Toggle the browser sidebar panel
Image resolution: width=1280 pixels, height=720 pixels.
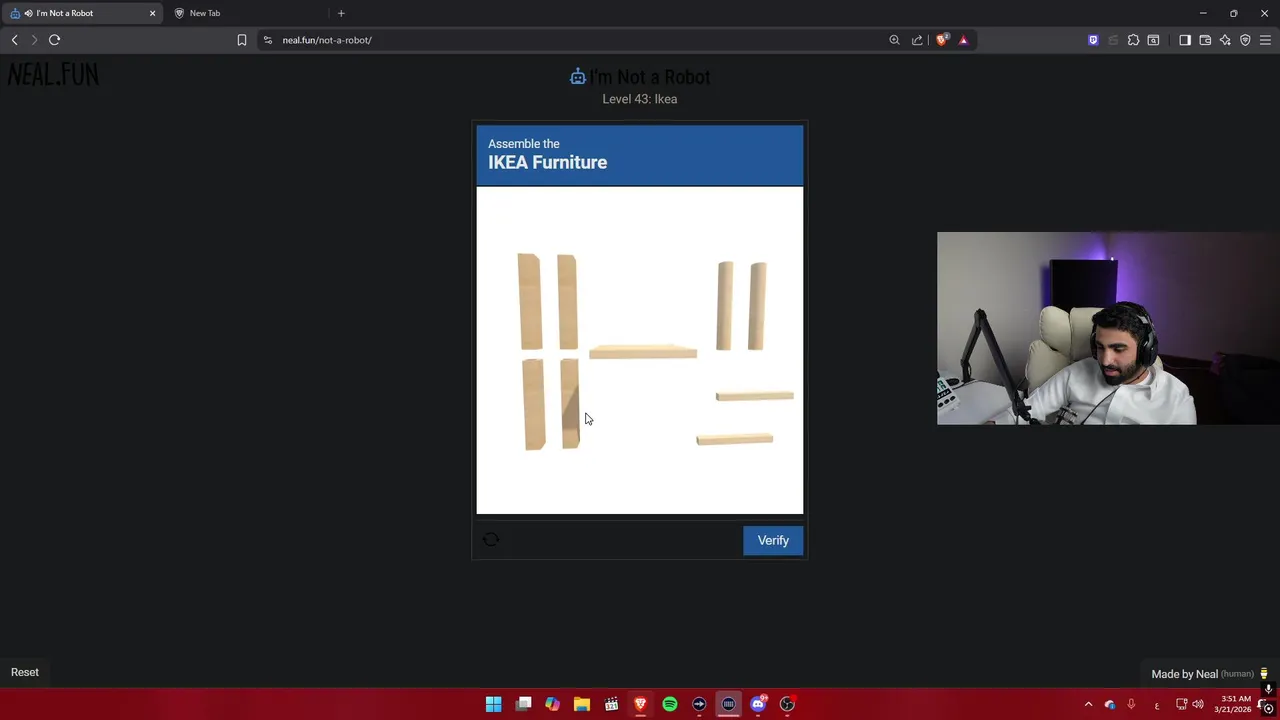pos(1185,40)
